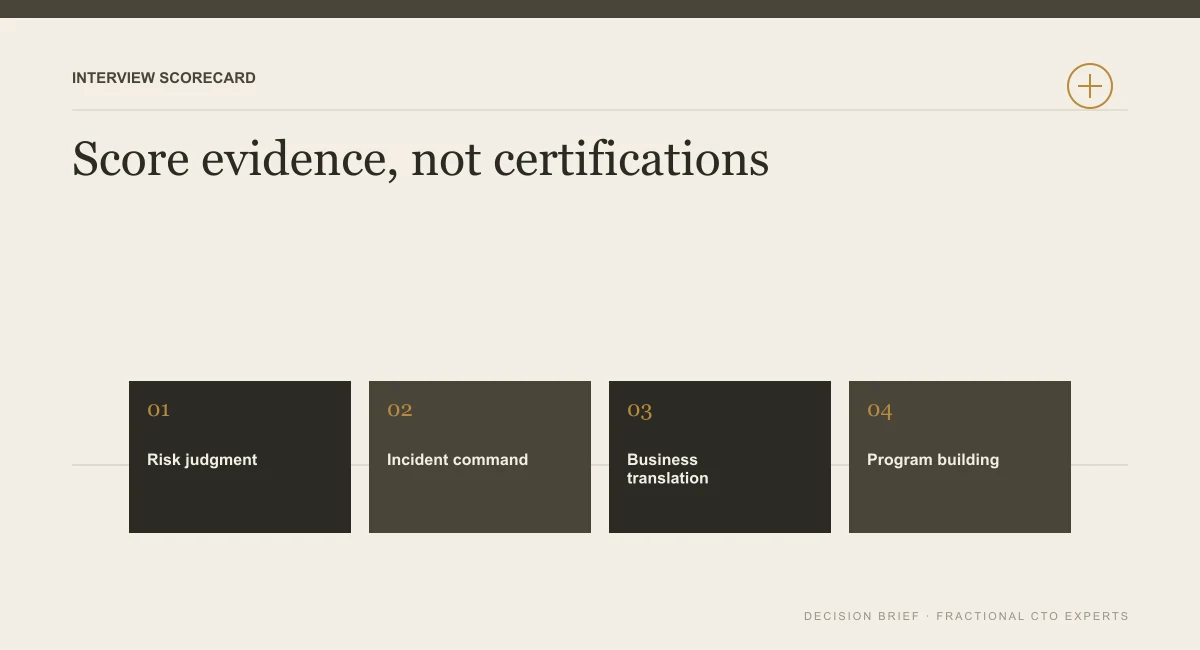
Task: Select the 01 Risk judgment card
Action: pyautogui.click(x=240, y=457)
